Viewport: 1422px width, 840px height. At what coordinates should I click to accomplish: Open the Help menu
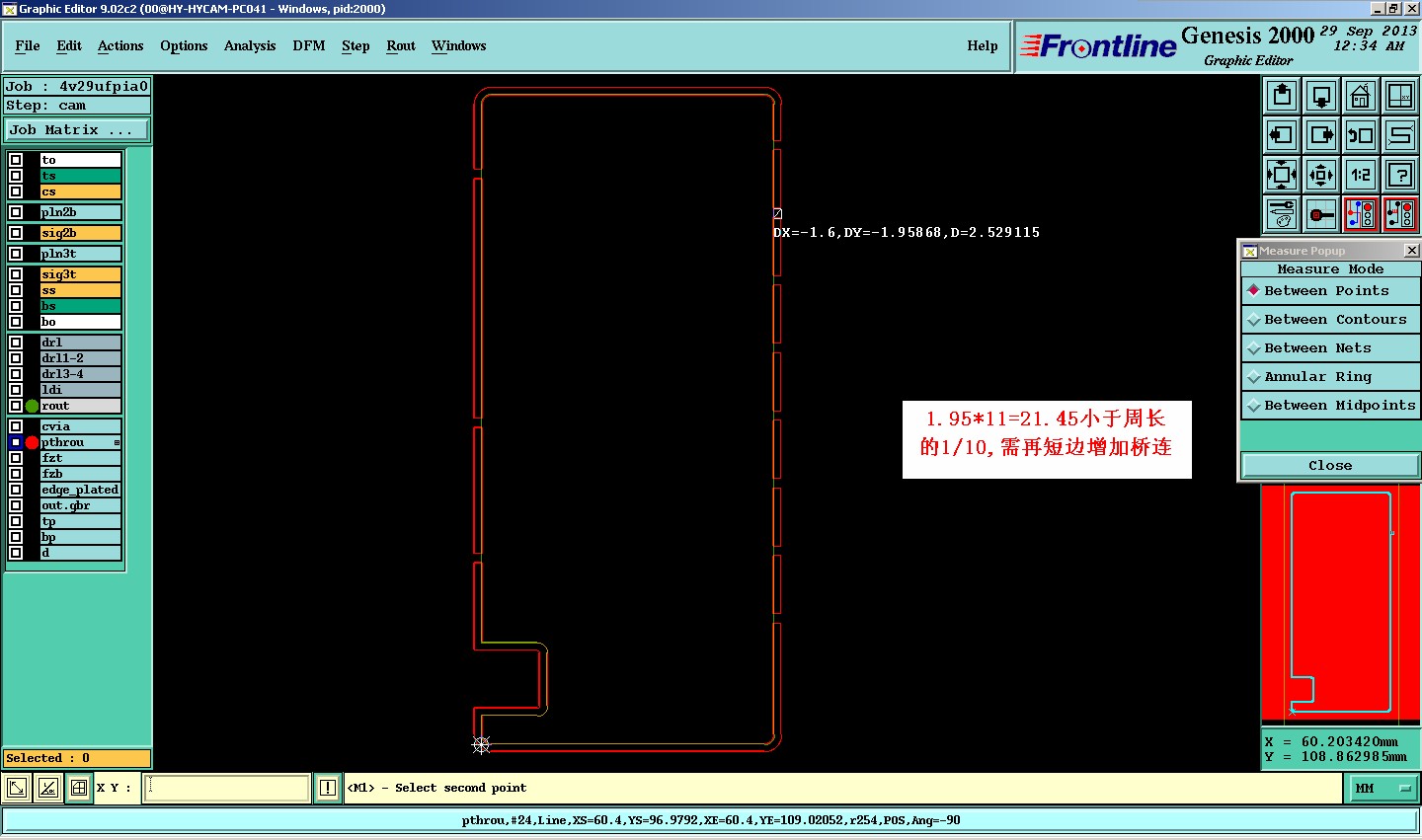(x=983, y=46)
